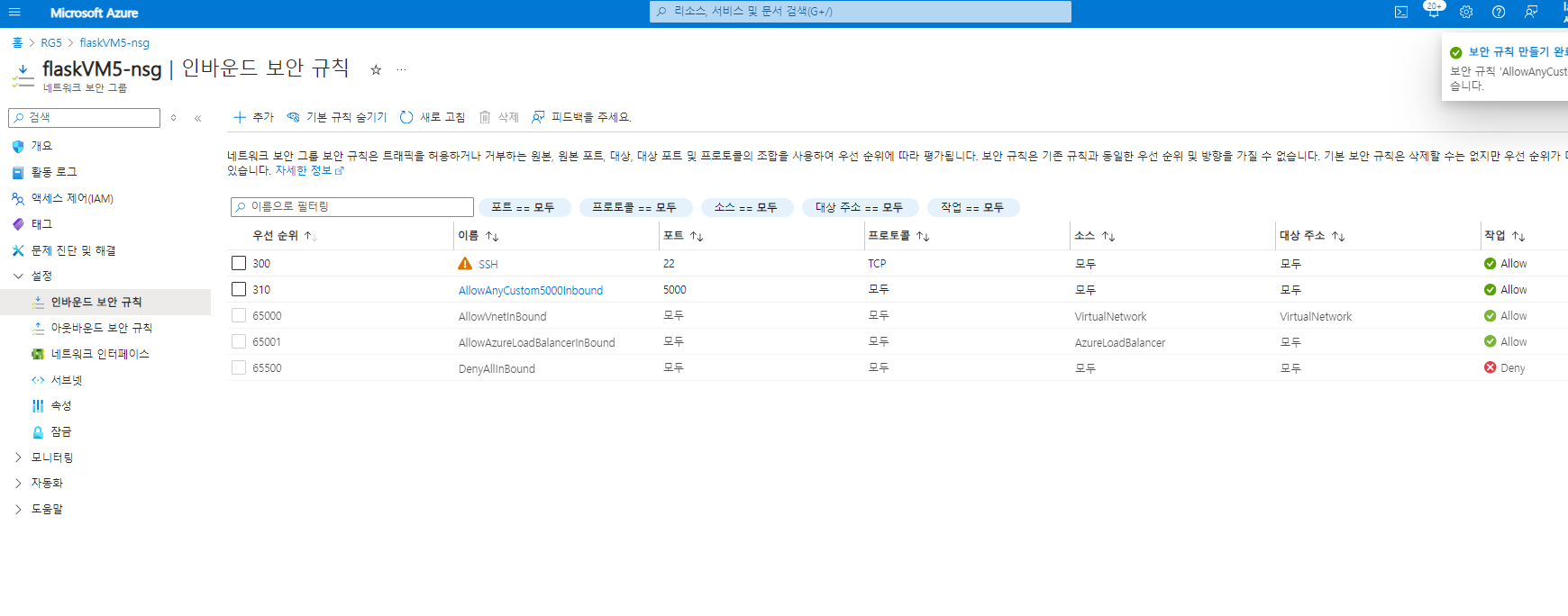Click the AllowVnetInBound rule name
The width and height of the screenshot is (1568, 616).
point(502,316)
